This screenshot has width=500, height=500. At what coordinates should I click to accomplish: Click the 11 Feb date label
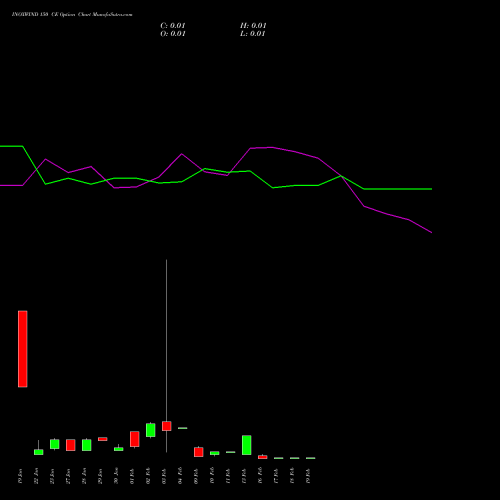click(x=228, y=476)
